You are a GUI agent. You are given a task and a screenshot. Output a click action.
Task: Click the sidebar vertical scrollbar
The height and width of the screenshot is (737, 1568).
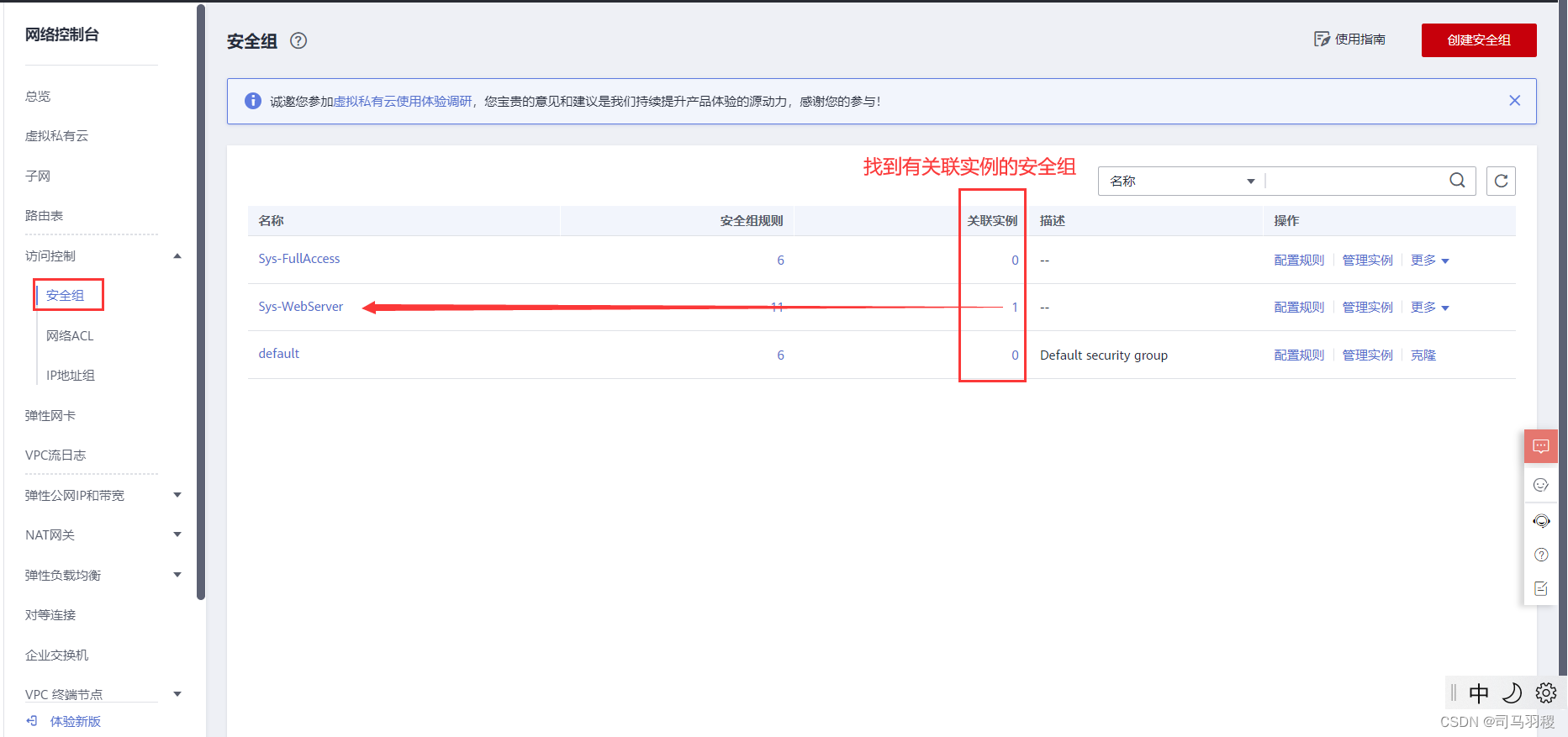[x=201, y=303]
